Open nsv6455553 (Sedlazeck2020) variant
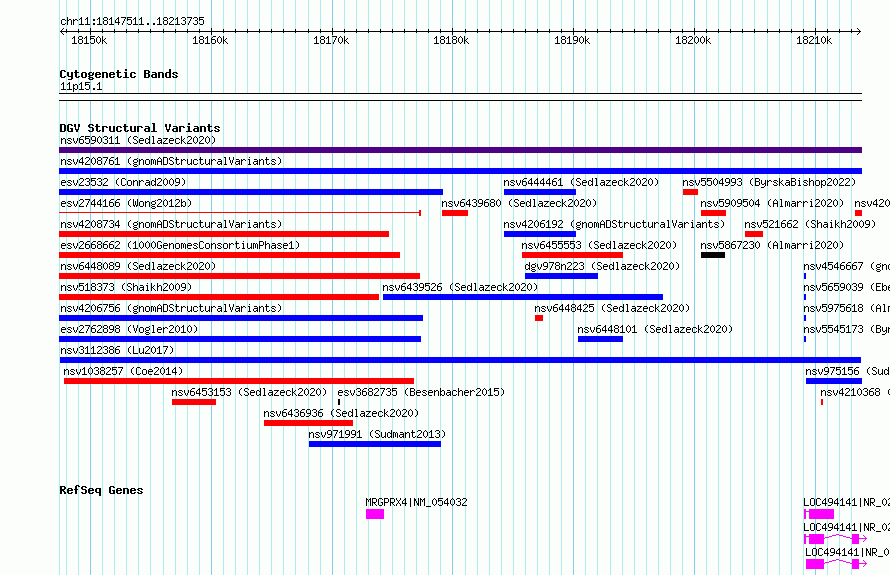This screenshot has height=575, width=890. [599, 245]
